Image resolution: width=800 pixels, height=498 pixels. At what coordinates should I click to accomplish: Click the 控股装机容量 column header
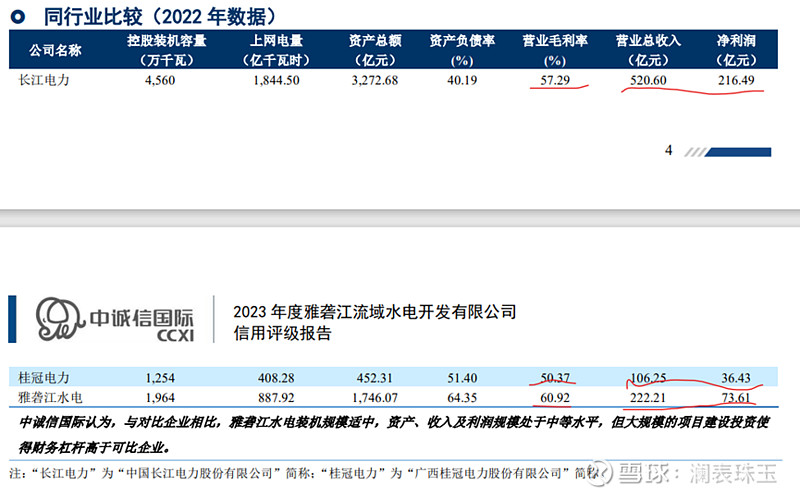tap(167, 50)
